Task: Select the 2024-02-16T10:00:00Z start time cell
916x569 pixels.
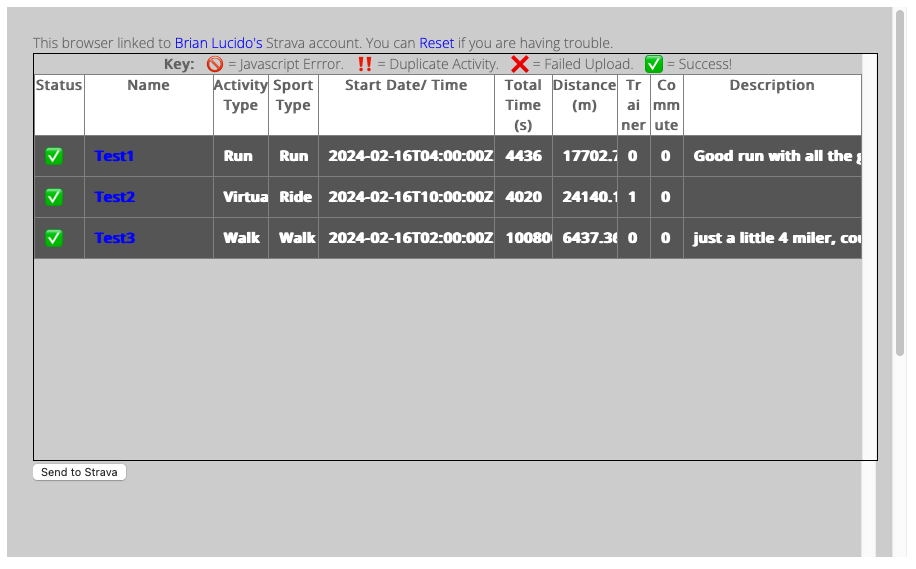Action: [407, 197]
